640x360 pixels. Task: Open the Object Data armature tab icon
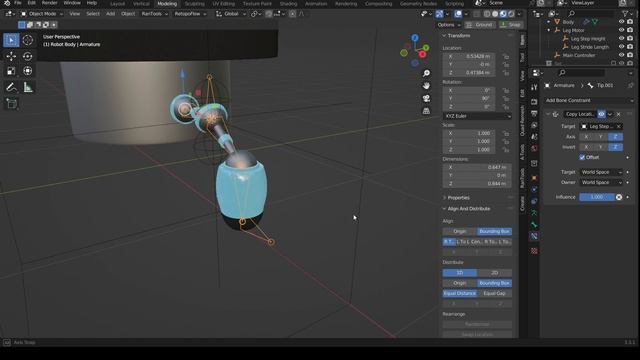534,213
